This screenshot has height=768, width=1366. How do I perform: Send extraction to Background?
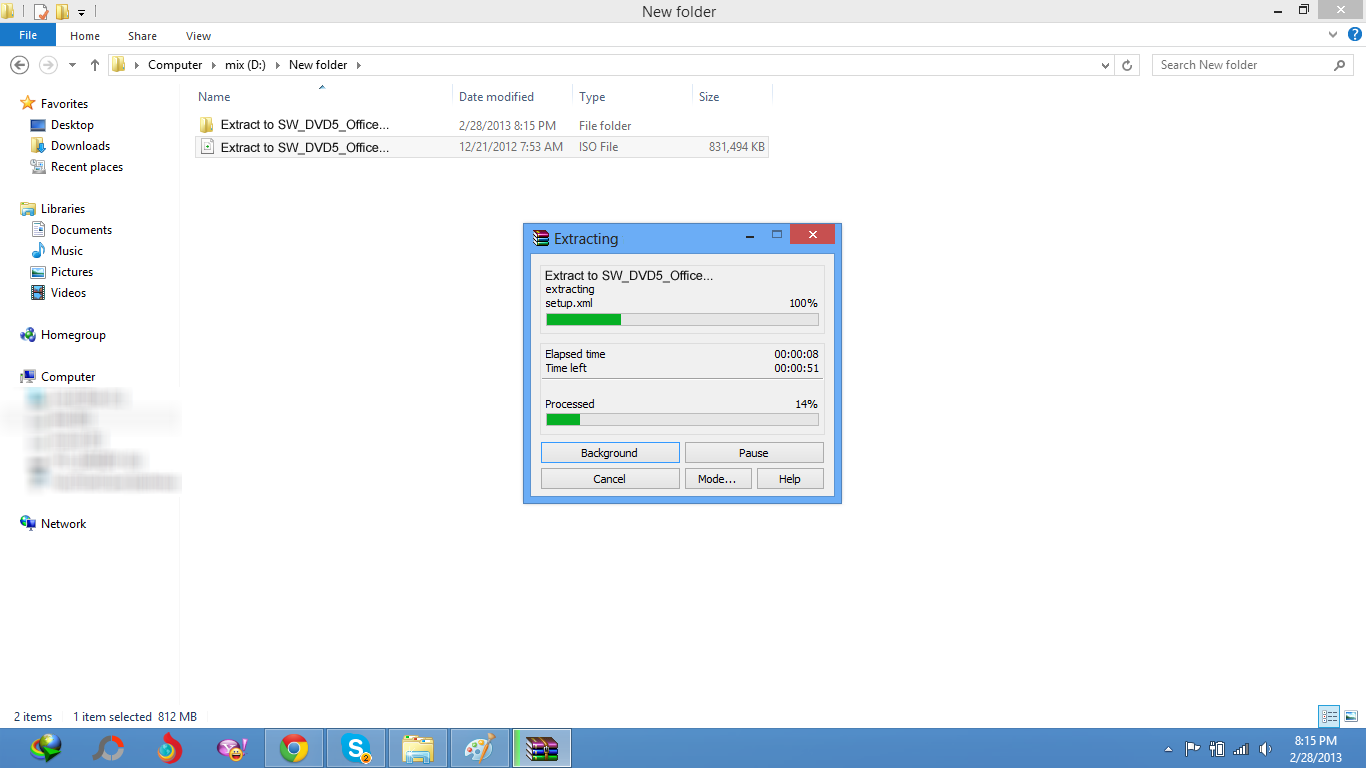click(x=609, y=453)
